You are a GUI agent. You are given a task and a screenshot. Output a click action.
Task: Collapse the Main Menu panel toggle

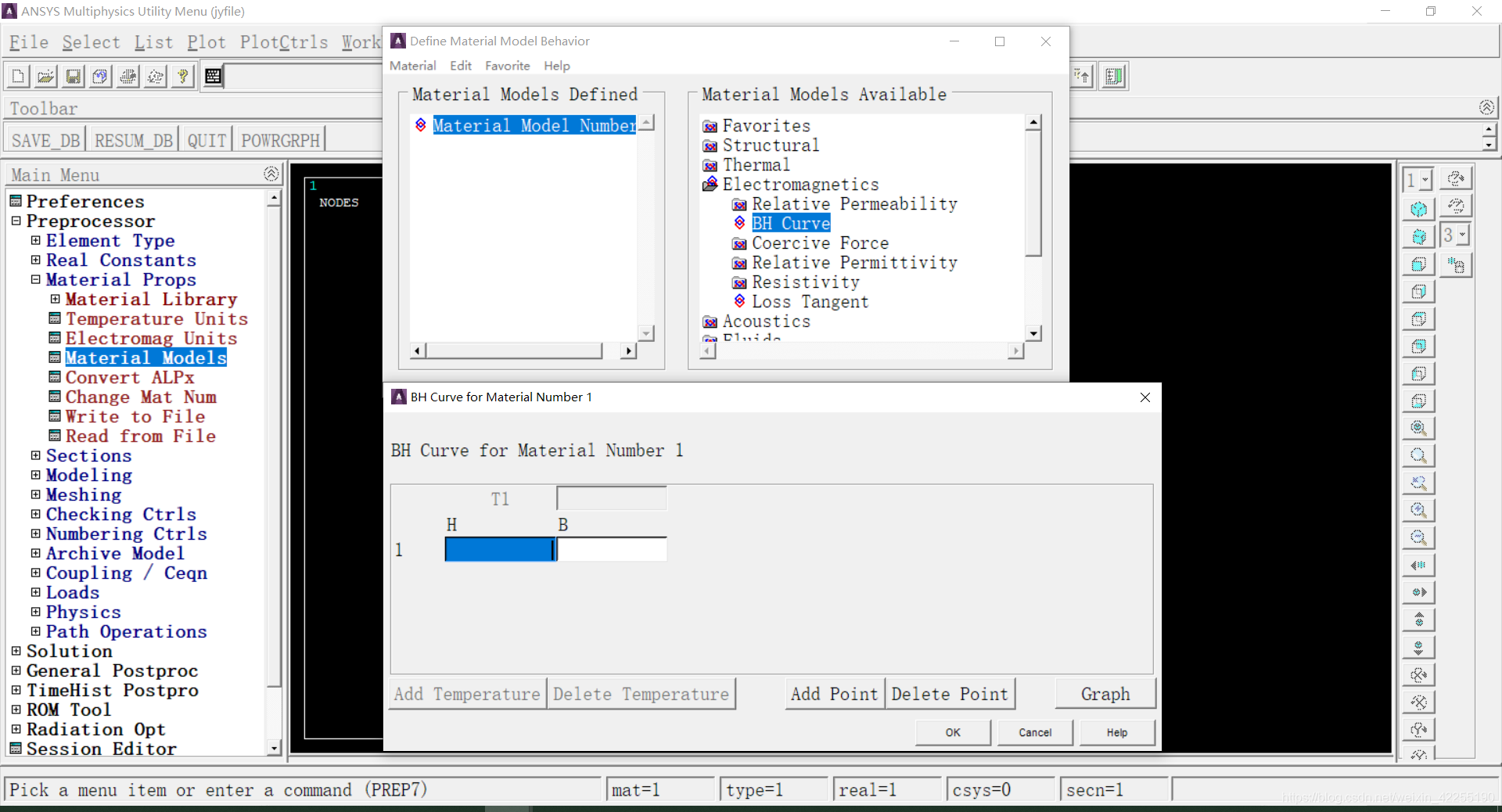point(271,174)
